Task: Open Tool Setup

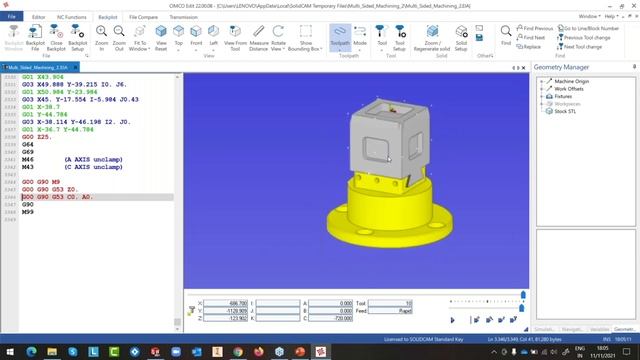Action: 400,37
